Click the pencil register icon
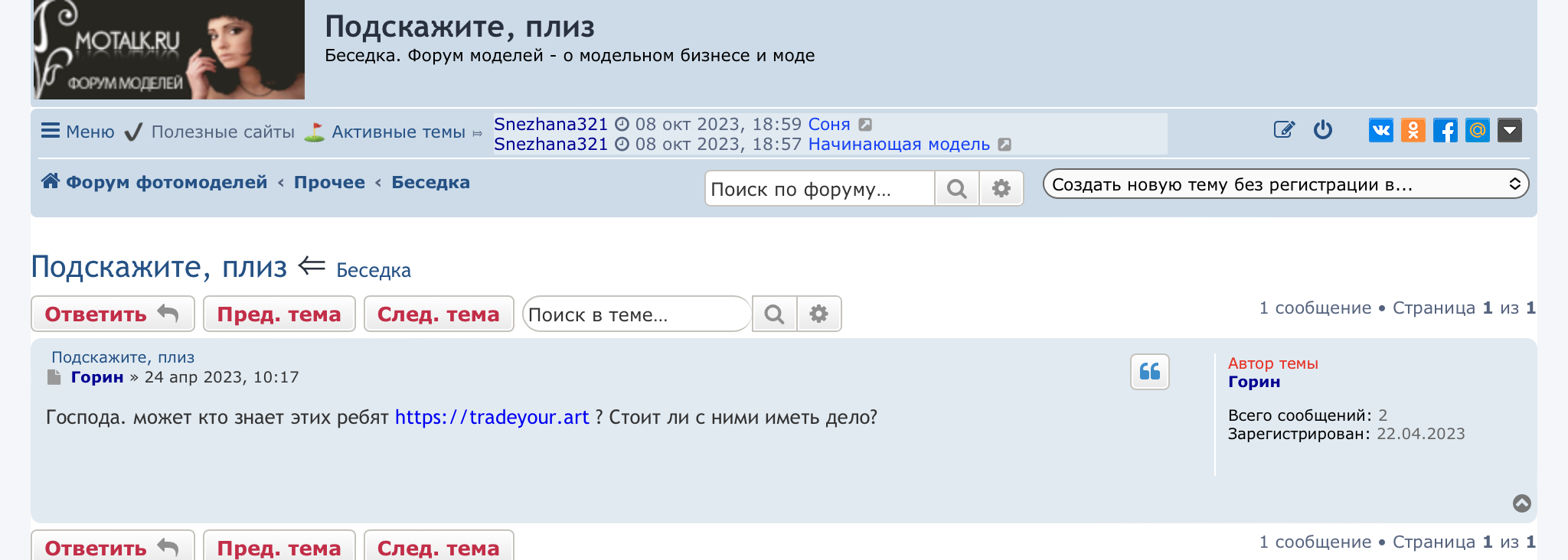 [x=1284, y=130]
